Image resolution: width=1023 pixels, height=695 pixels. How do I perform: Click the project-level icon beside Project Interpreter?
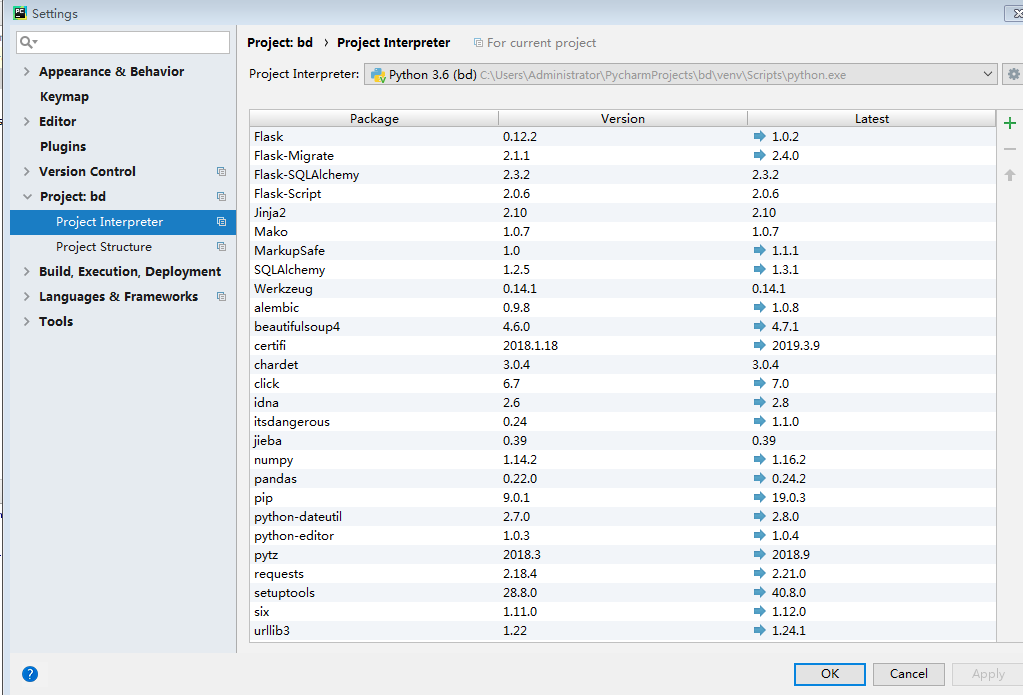click(221, 222)
